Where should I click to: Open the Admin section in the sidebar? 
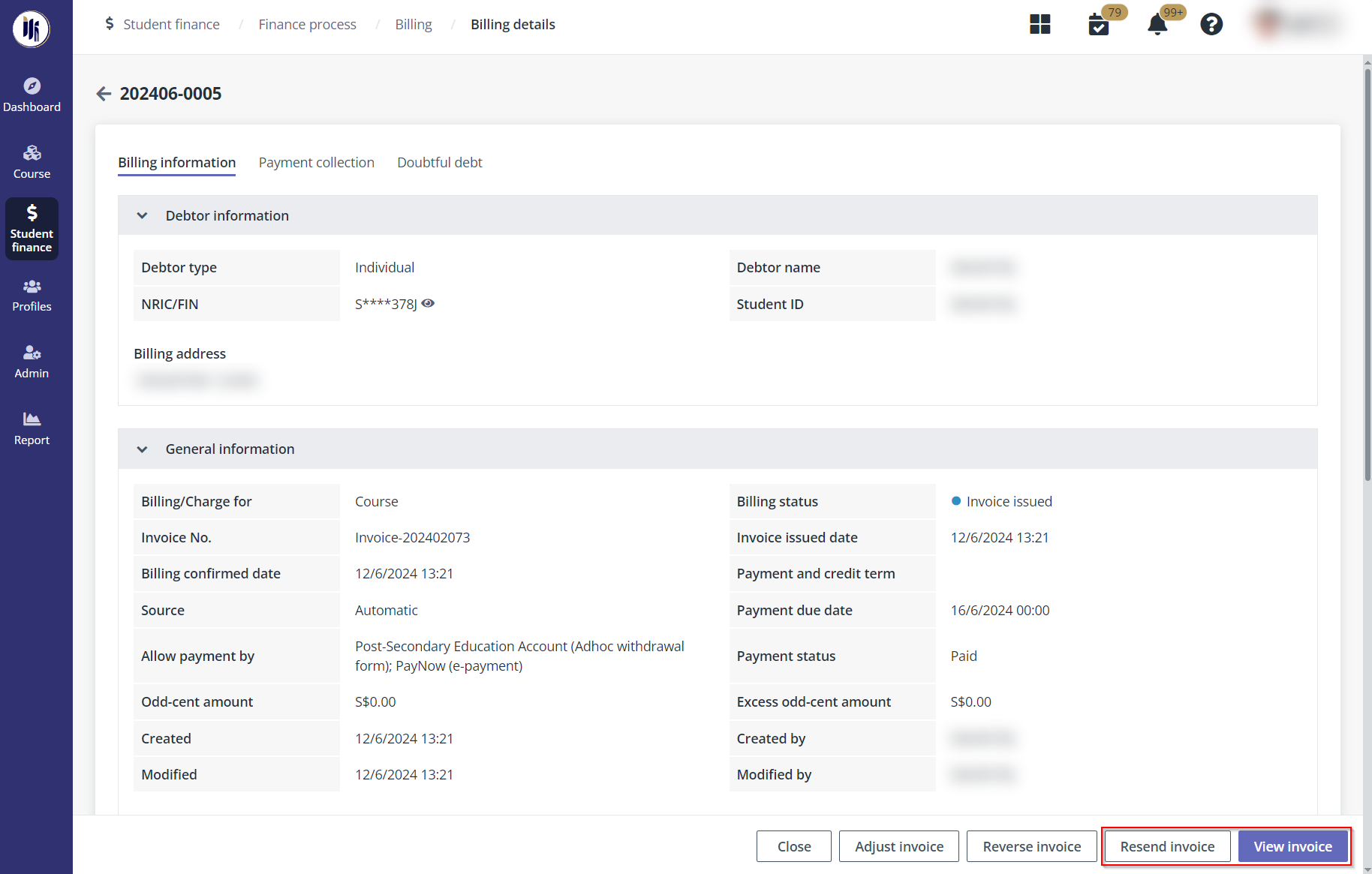click(x=32, y=362)
